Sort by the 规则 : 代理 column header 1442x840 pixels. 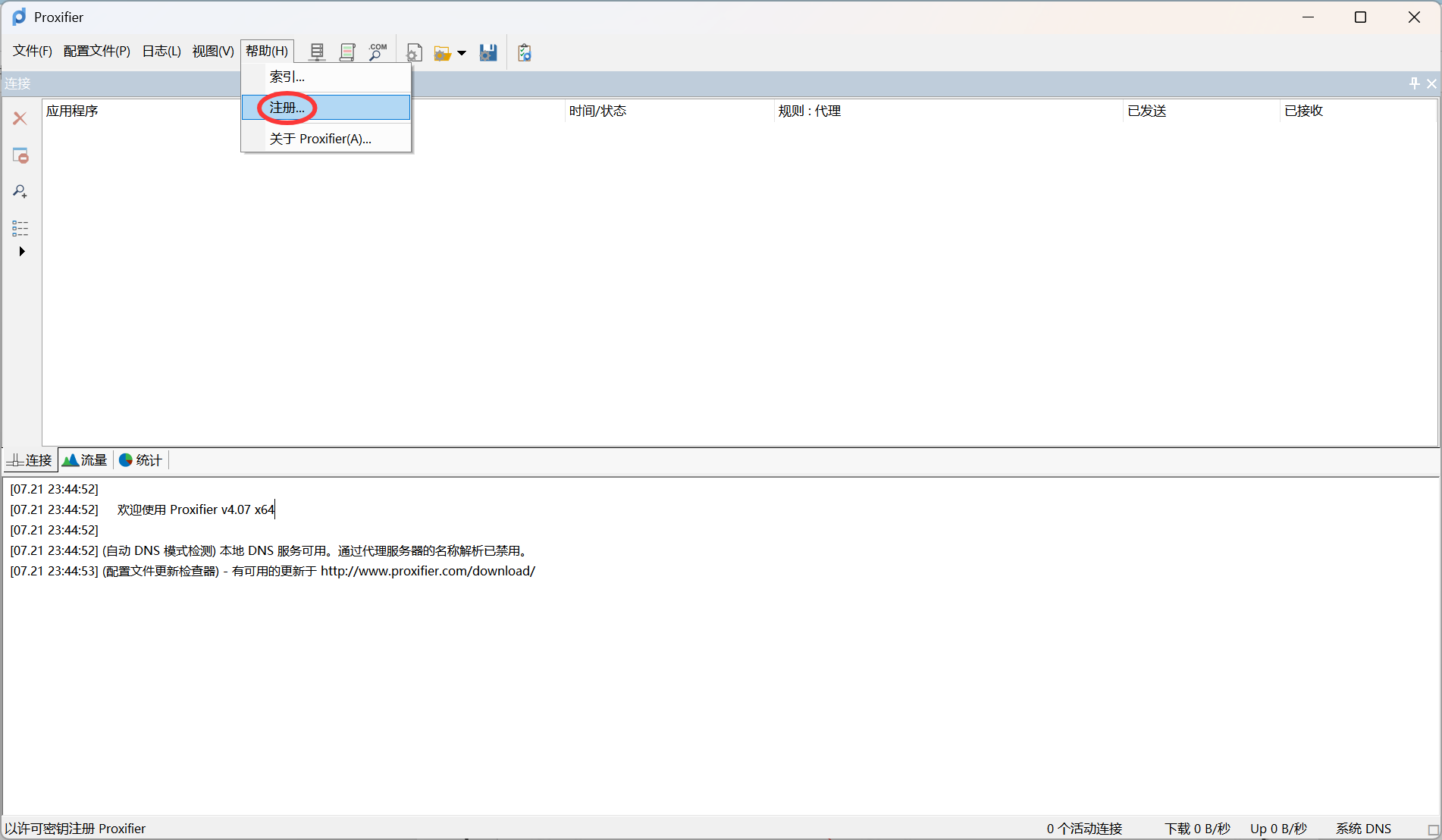click(x=948, y=111)
